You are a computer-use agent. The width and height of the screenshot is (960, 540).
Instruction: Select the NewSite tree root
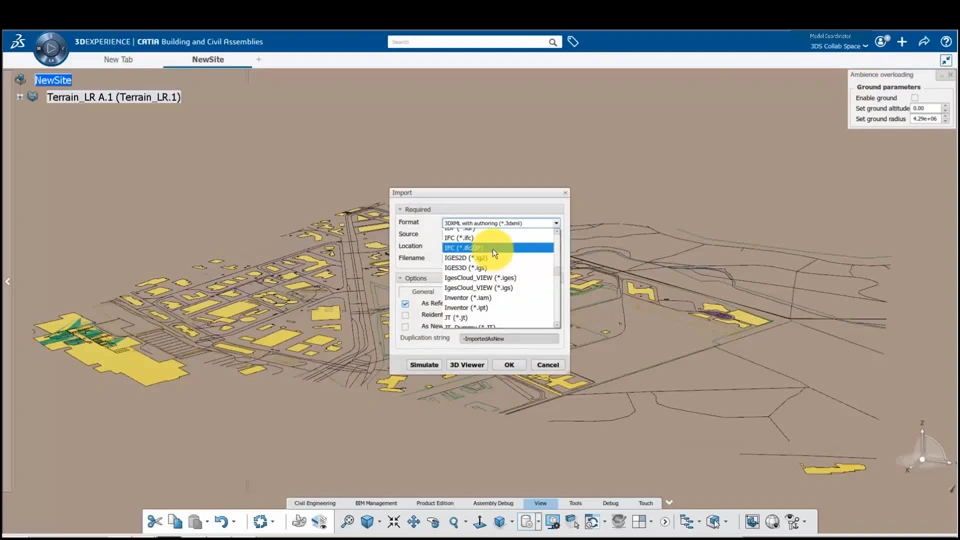click(x=53, y=80)
